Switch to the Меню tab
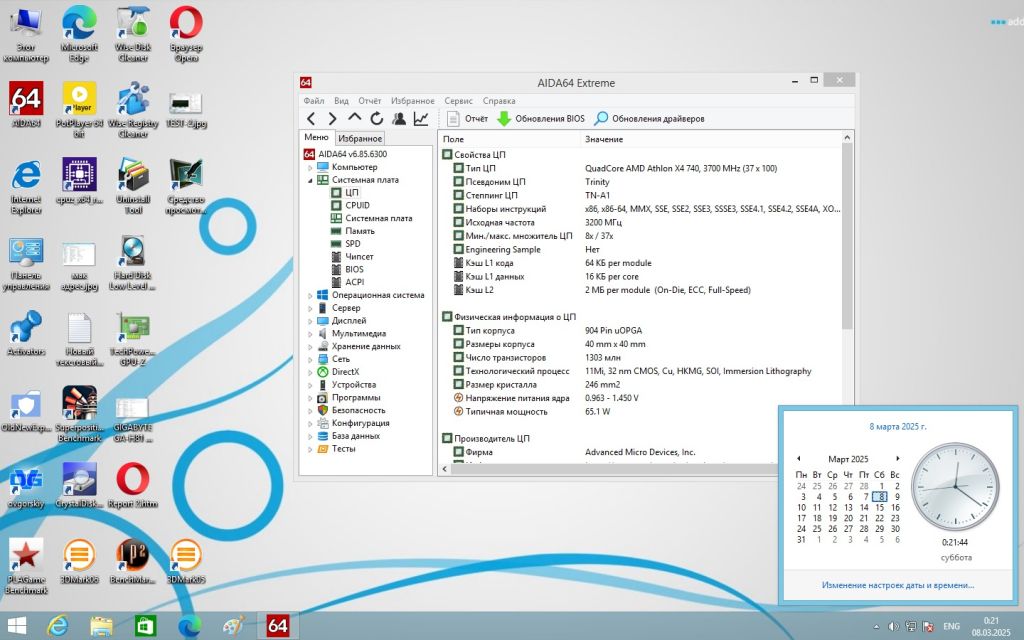The image size is (1024, 640). coord(316,137)
